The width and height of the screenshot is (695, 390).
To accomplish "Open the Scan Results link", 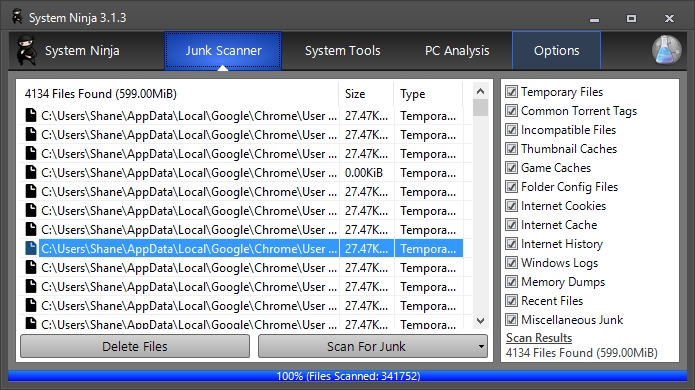I will click(x=539, y=338).
